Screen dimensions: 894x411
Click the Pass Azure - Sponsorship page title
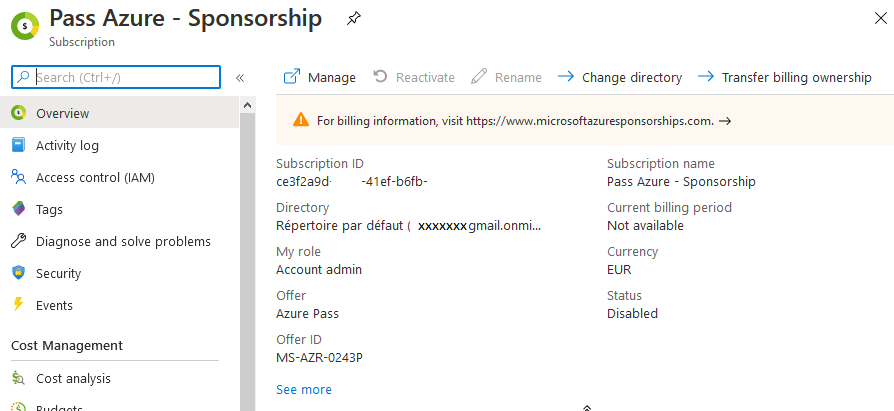[x=186, y=18]
